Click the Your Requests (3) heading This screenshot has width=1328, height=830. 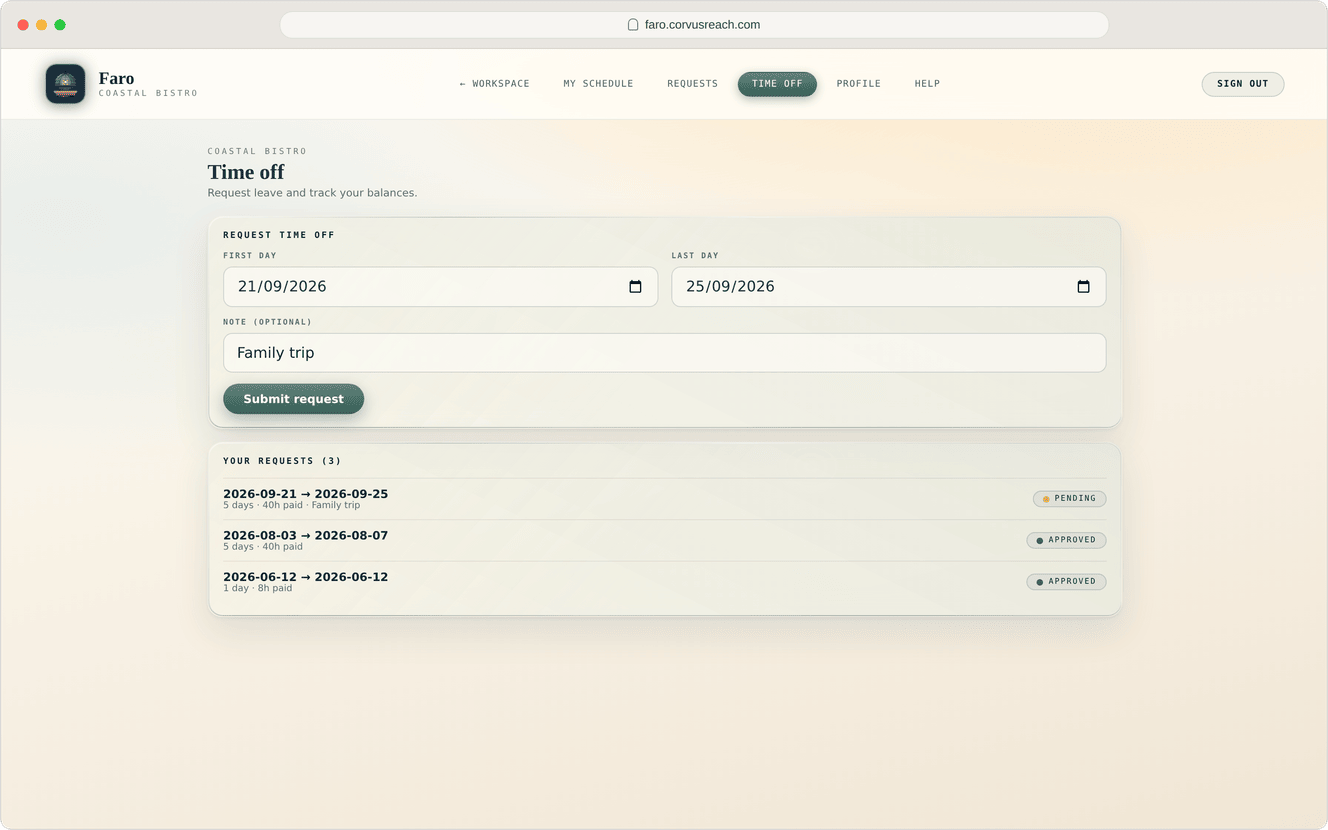282,461
